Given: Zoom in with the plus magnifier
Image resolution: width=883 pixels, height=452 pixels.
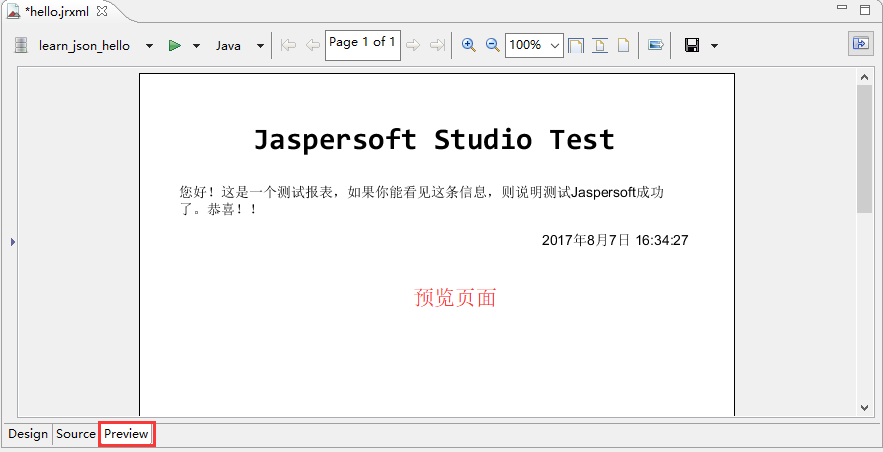Looking at the screenshot, I should coord(469,45).
